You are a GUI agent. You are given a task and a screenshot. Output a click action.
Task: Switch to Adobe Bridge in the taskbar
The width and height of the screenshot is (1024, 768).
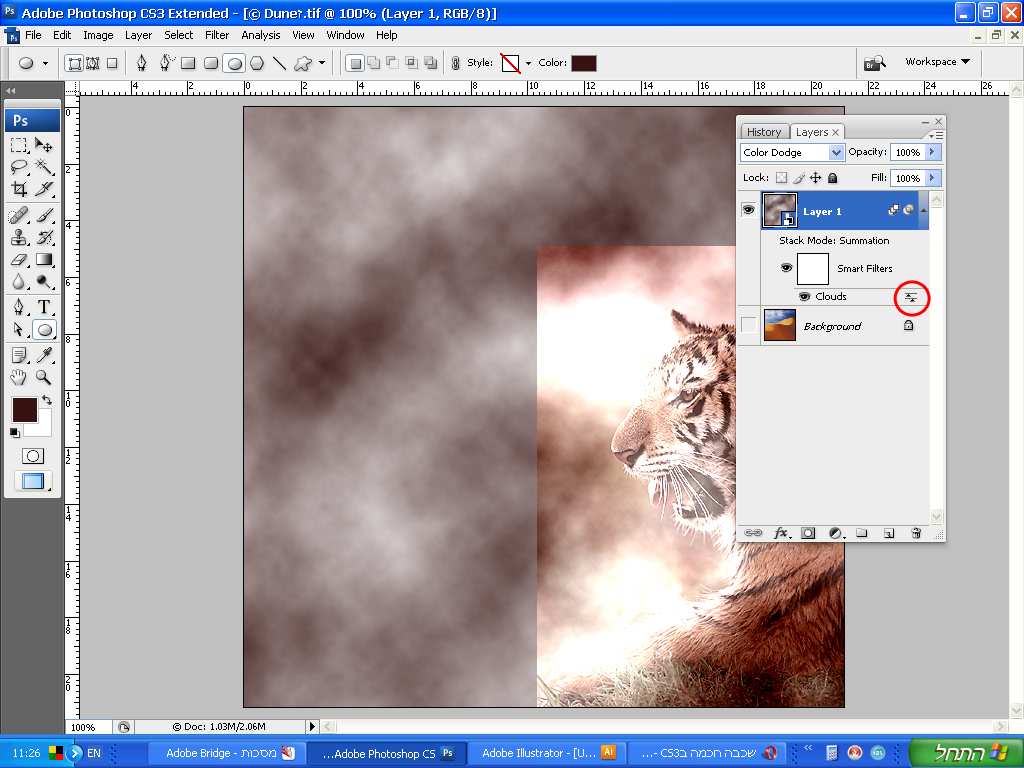[229, 753]
